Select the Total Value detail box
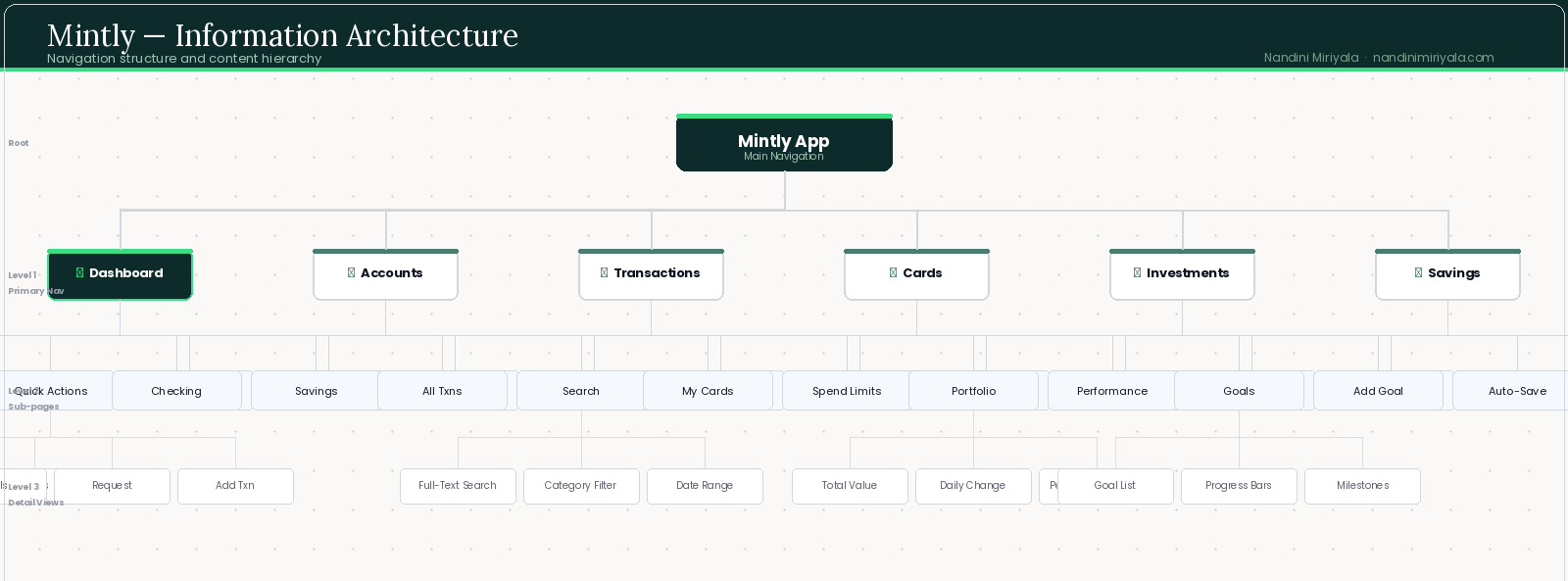The image size is (1568, 581). 850,486
